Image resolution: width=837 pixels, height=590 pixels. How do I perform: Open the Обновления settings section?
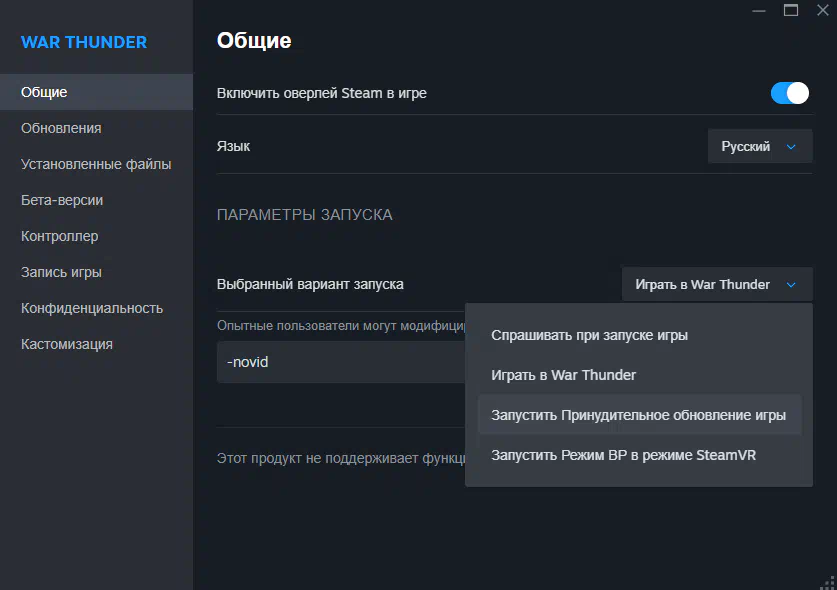click(61, 128)
